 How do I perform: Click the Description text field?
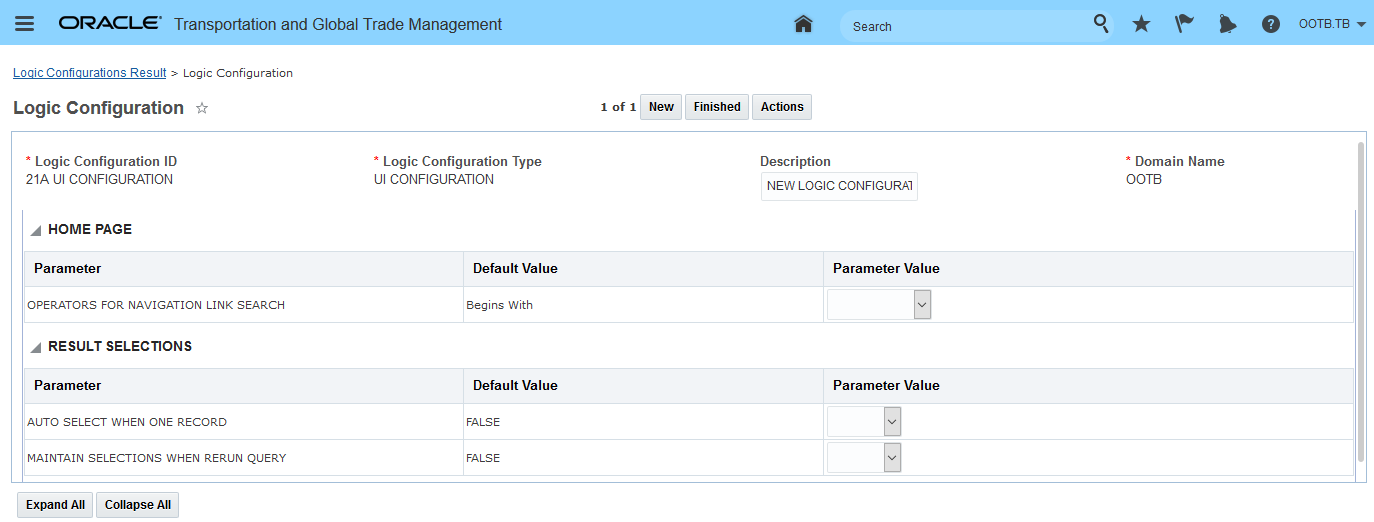[839, 186]
